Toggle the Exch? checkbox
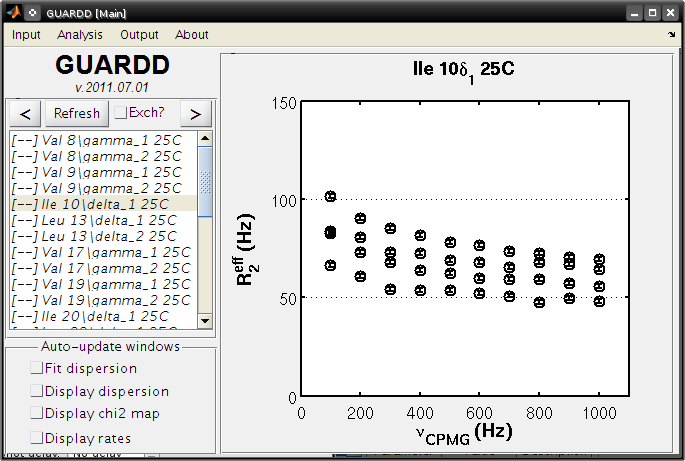685x461 pixels. coord(121,113)
